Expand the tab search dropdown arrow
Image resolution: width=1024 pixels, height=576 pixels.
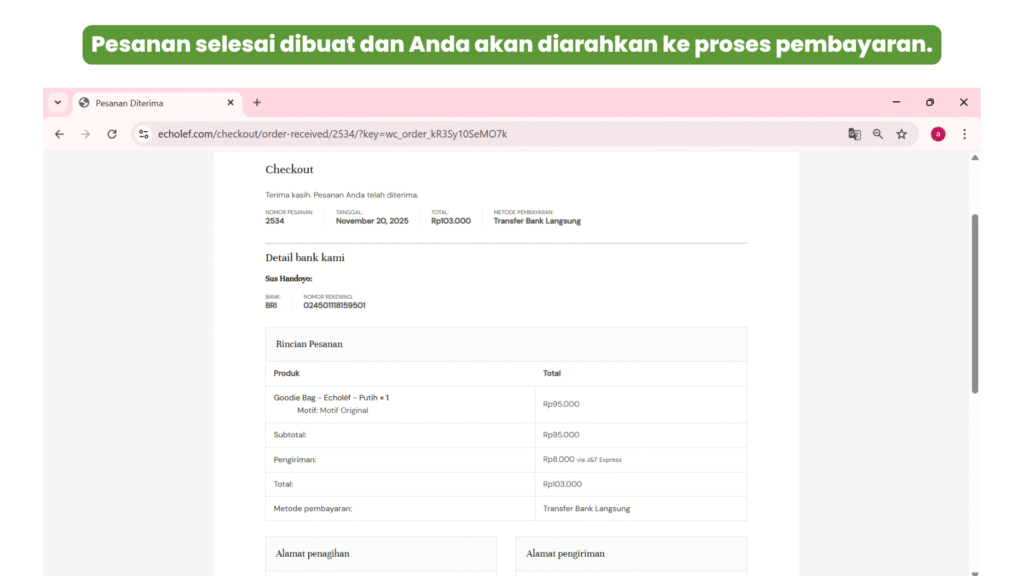pos(57,103)
